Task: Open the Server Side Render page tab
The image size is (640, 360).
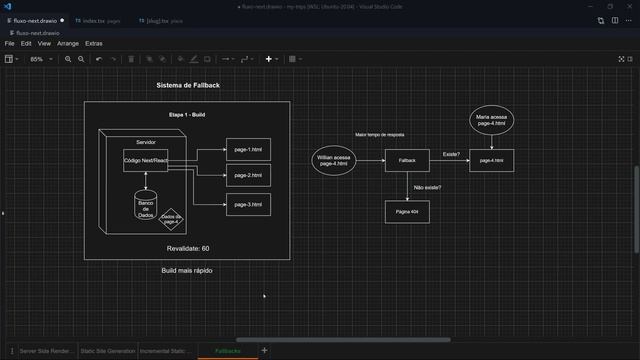Action: pos(47,351)
